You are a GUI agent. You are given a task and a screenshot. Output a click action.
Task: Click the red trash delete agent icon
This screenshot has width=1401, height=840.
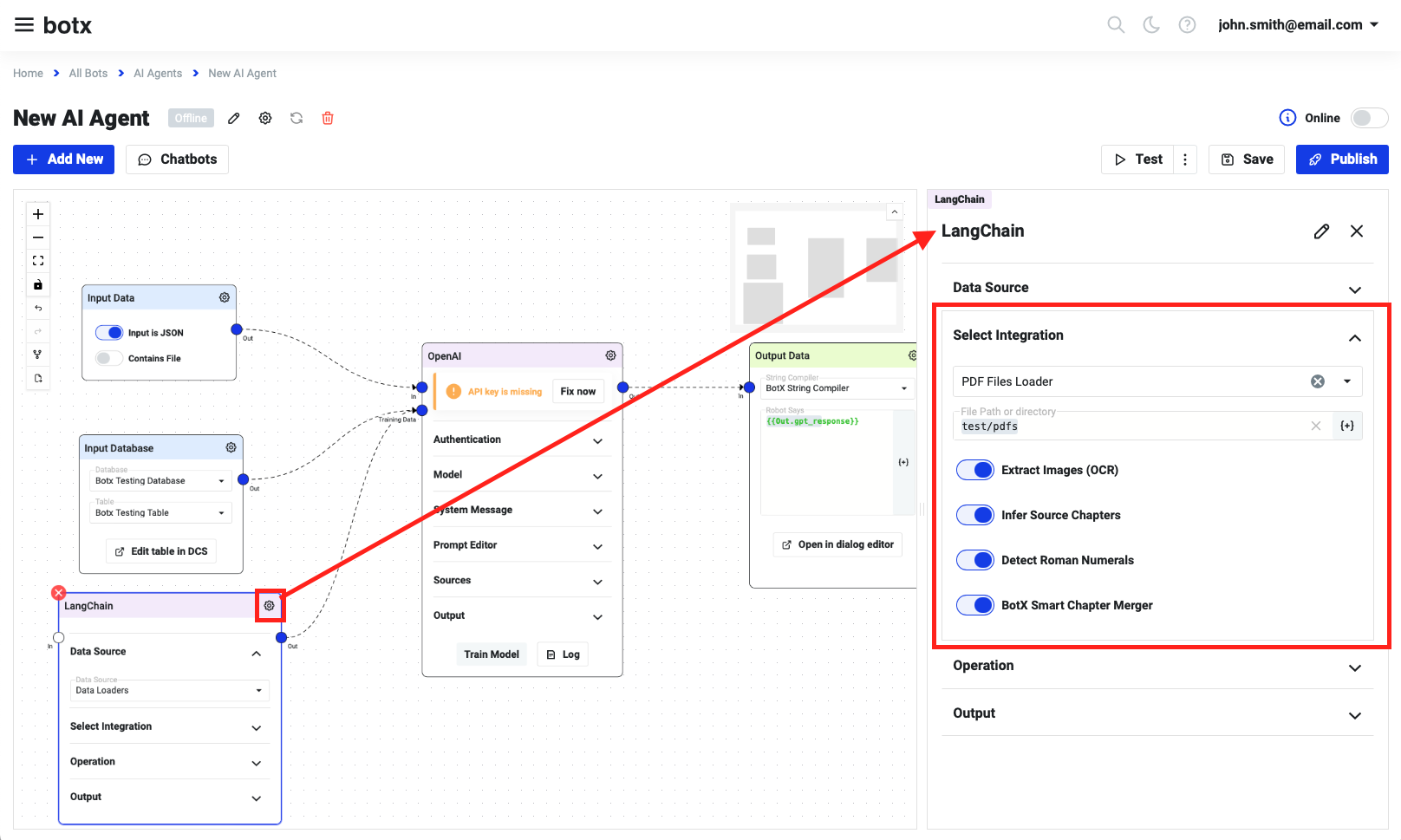(328, 118)
